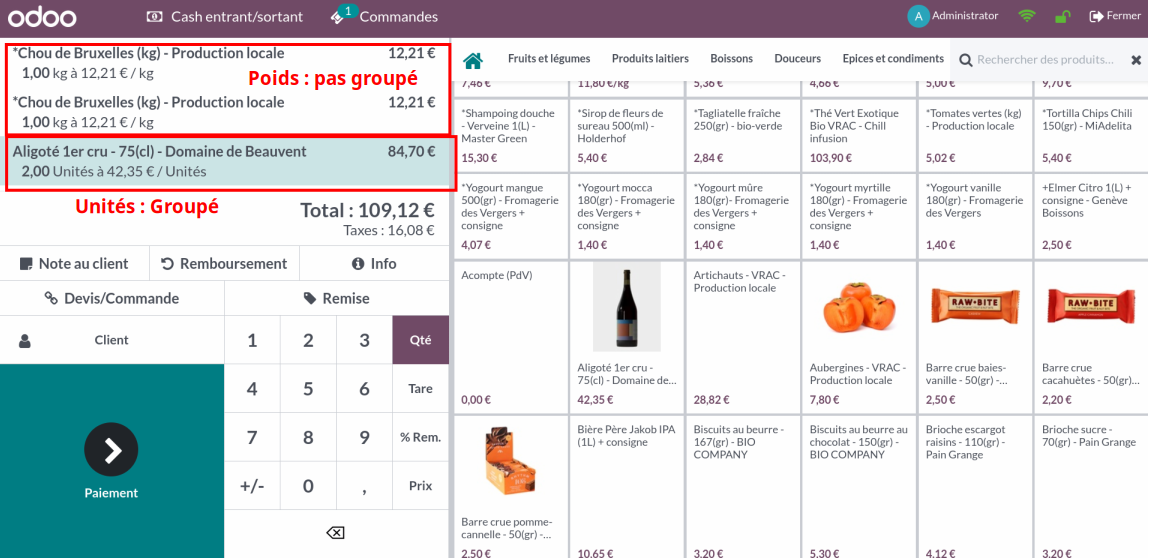Viewport: 1149px width, 558px height.
Task: Activate the Qté numpad mode
Action: pyautogui.click(x=420, y=340)
